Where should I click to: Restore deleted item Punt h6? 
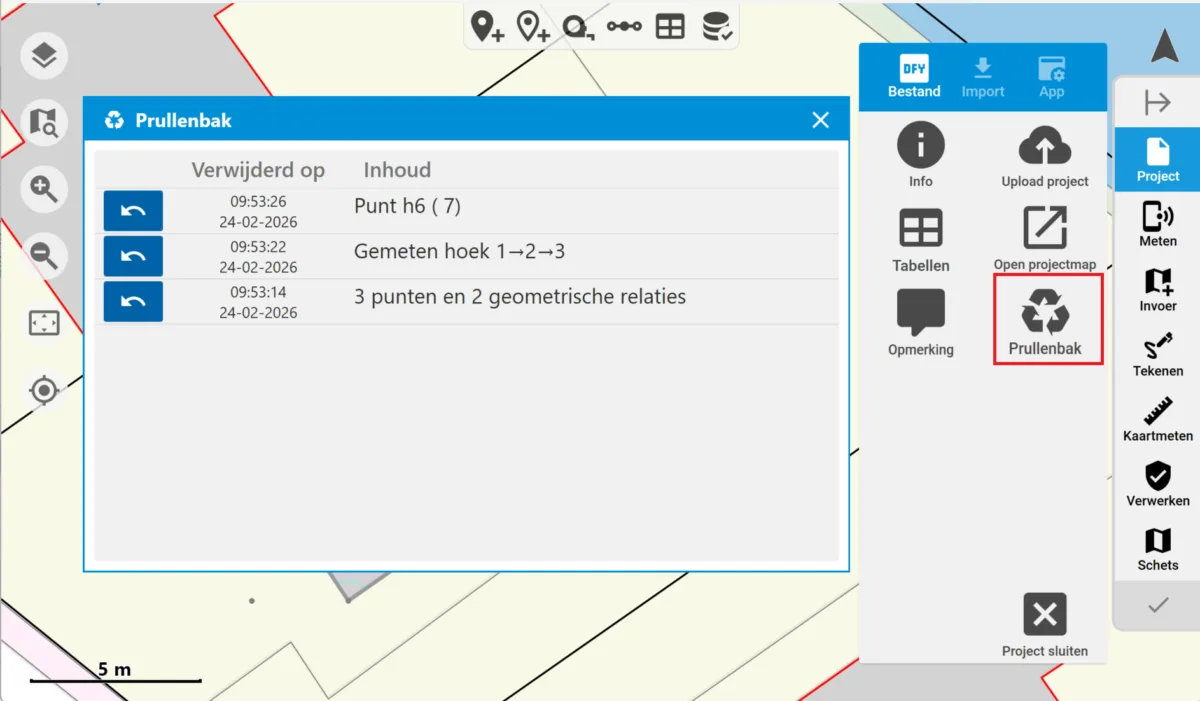coord(133,211)
